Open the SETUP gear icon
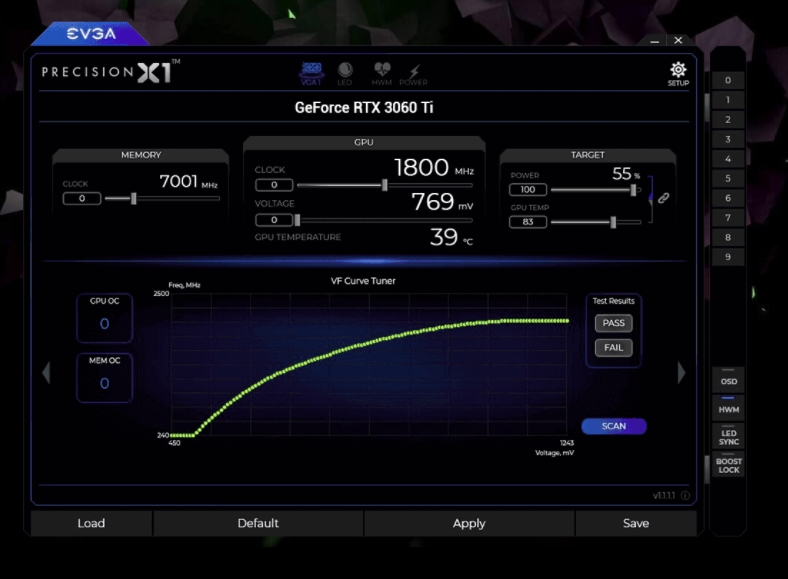Image resolution: width=788 pixels, height=579 pixels. tap(678, 72)
